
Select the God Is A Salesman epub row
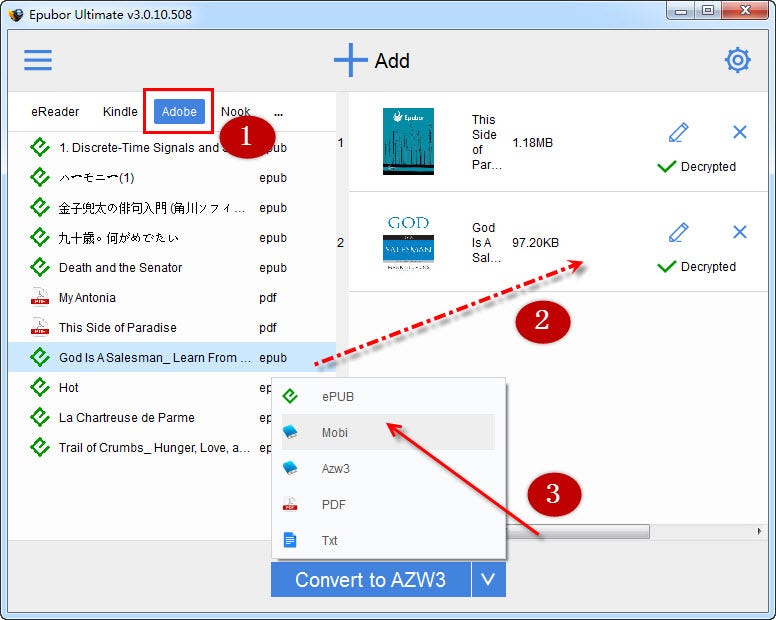pyautogui.click(x=172, y=357)
